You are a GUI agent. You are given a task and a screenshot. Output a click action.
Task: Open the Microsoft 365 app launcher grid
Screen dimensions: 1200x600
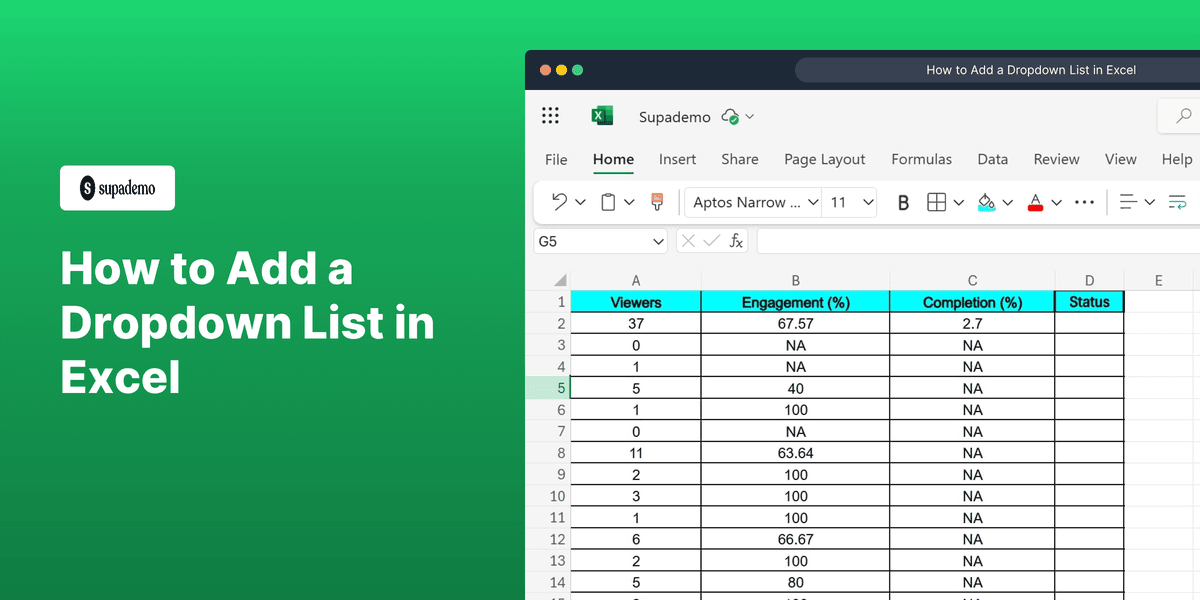pos(550,115)
